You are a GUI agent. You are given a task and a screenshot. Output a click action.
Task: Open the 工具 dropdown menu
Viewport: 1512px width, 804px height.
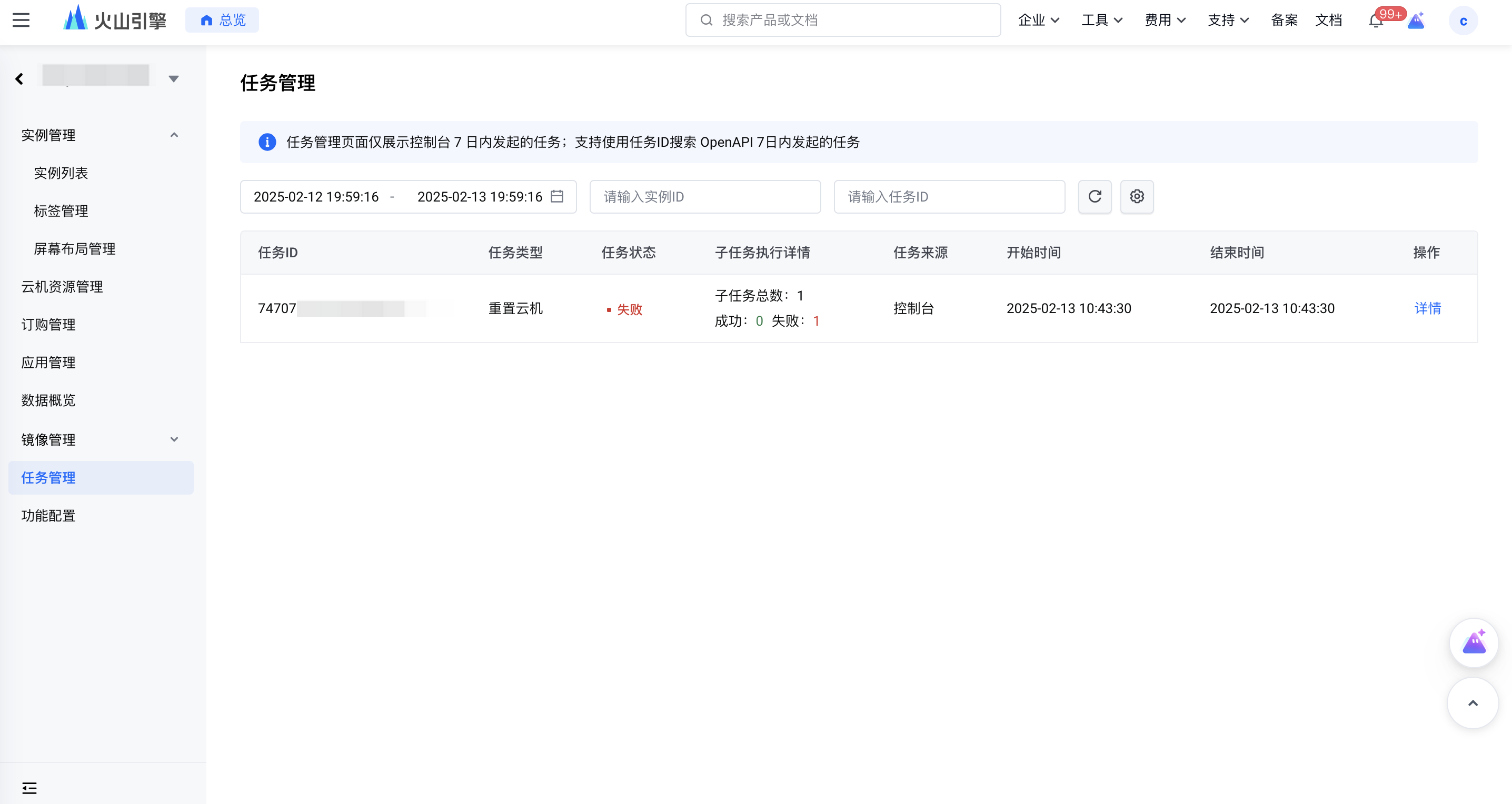click(x=1102, y=21)
